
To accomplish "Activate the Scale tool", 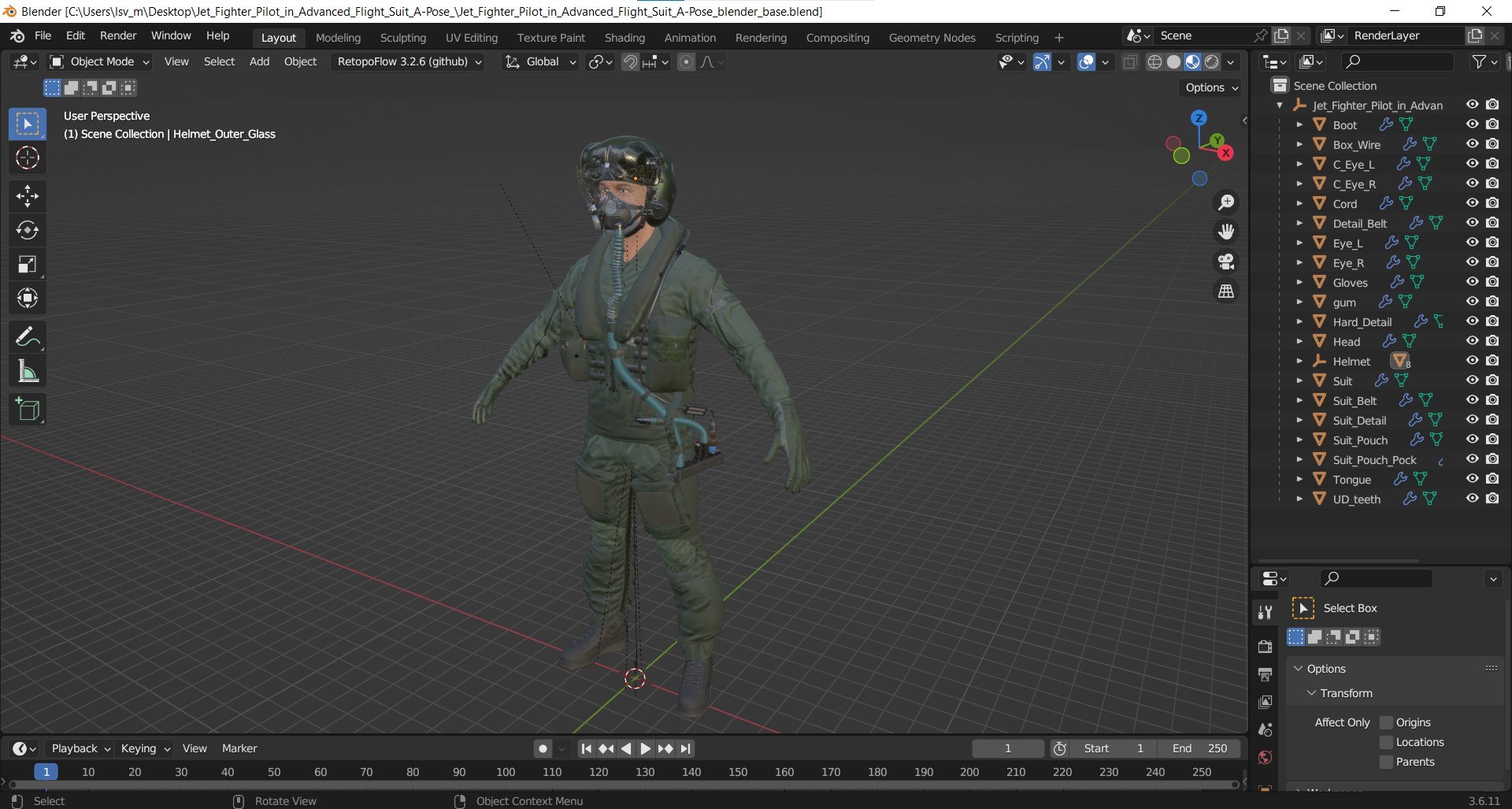I will point(28,265).
